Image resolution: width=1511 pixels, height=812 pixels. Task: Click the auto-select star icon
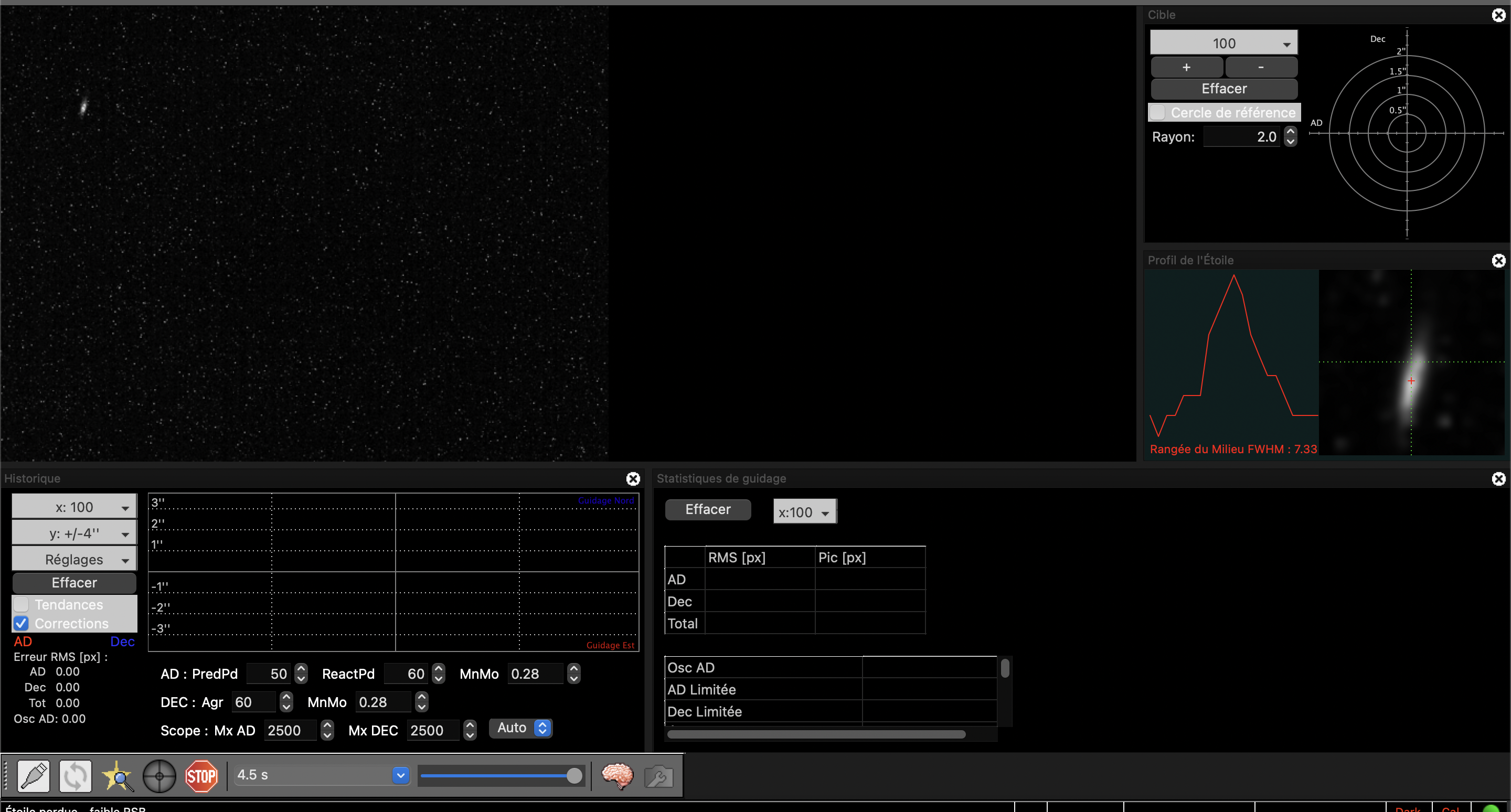click(118, 776)
